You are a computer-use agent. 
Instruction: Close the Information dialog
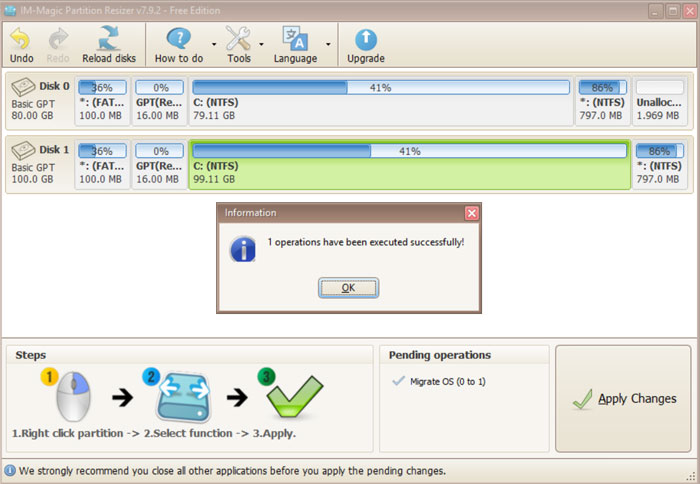pyautogui.click(x=471, y=213)
